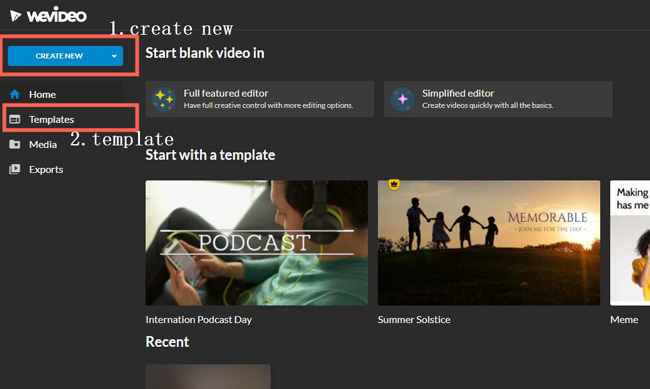
Task: Open the Exports section
Action: click(46, 169)
